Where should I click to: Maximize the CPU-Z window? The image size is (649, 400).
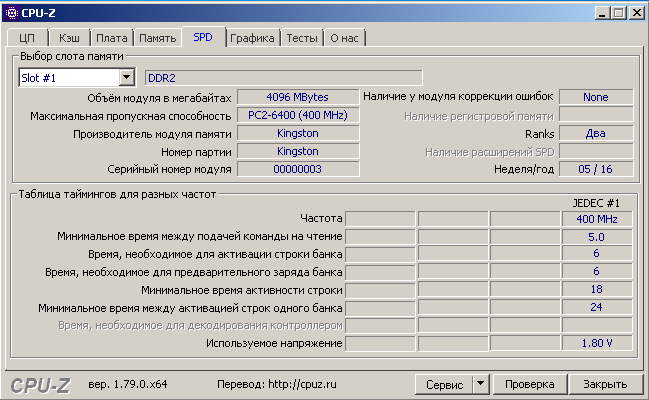point(619,13)
